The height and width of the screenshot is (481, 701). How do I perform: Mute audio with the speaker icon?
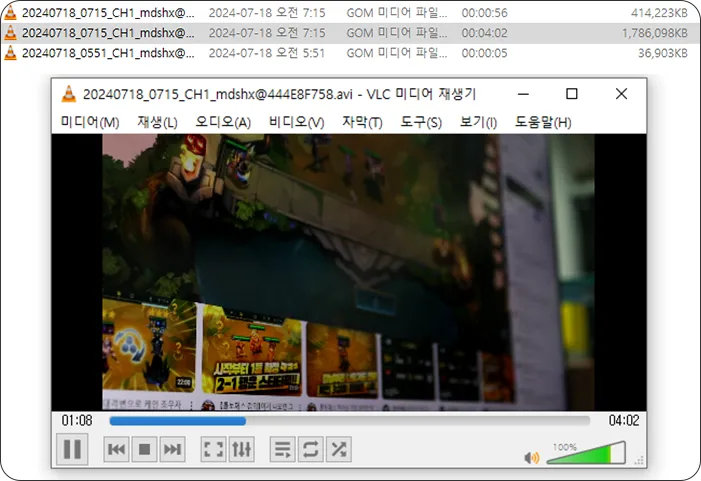pyautogui.click(x=532, y=458)
